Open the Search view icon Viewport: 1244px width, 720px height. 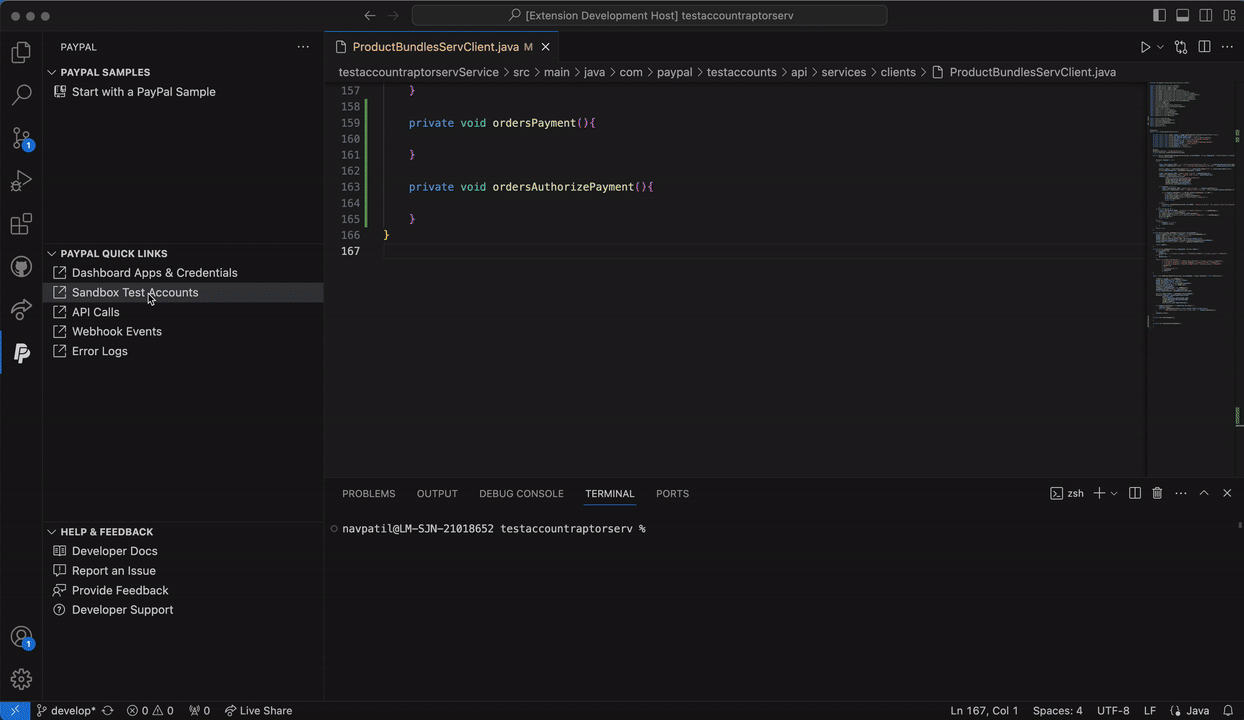tap(21, 96)
